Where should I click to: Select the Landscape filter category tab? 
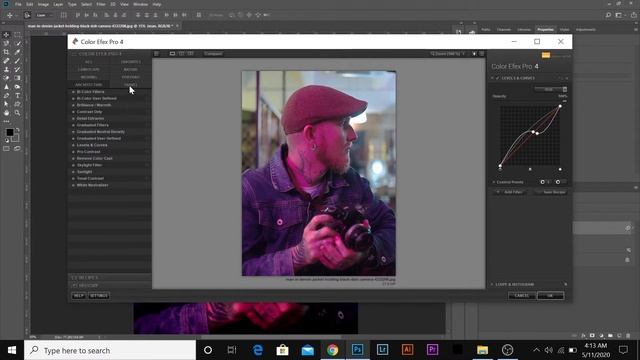89,69
